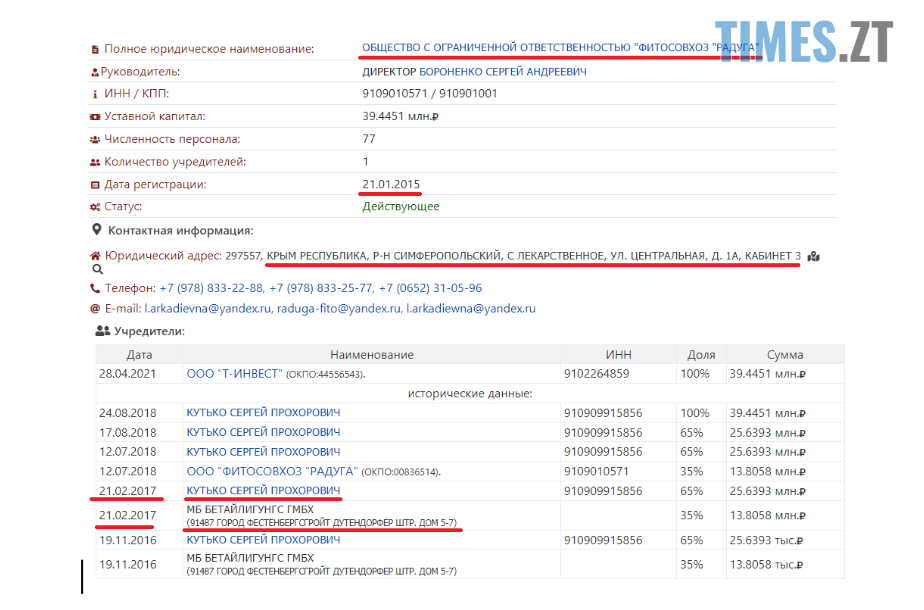Click the Доля column header

tap(701, 355)
